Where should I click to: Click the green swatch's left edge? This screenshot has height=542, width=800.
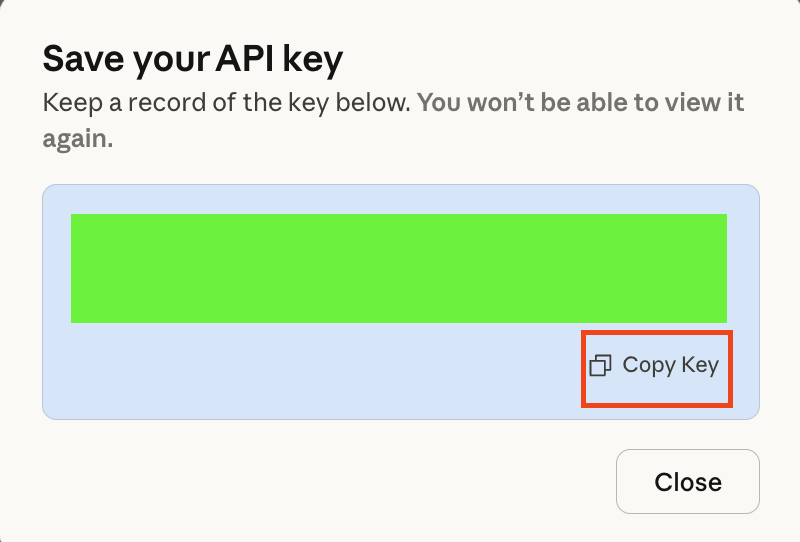coord(75,268)
